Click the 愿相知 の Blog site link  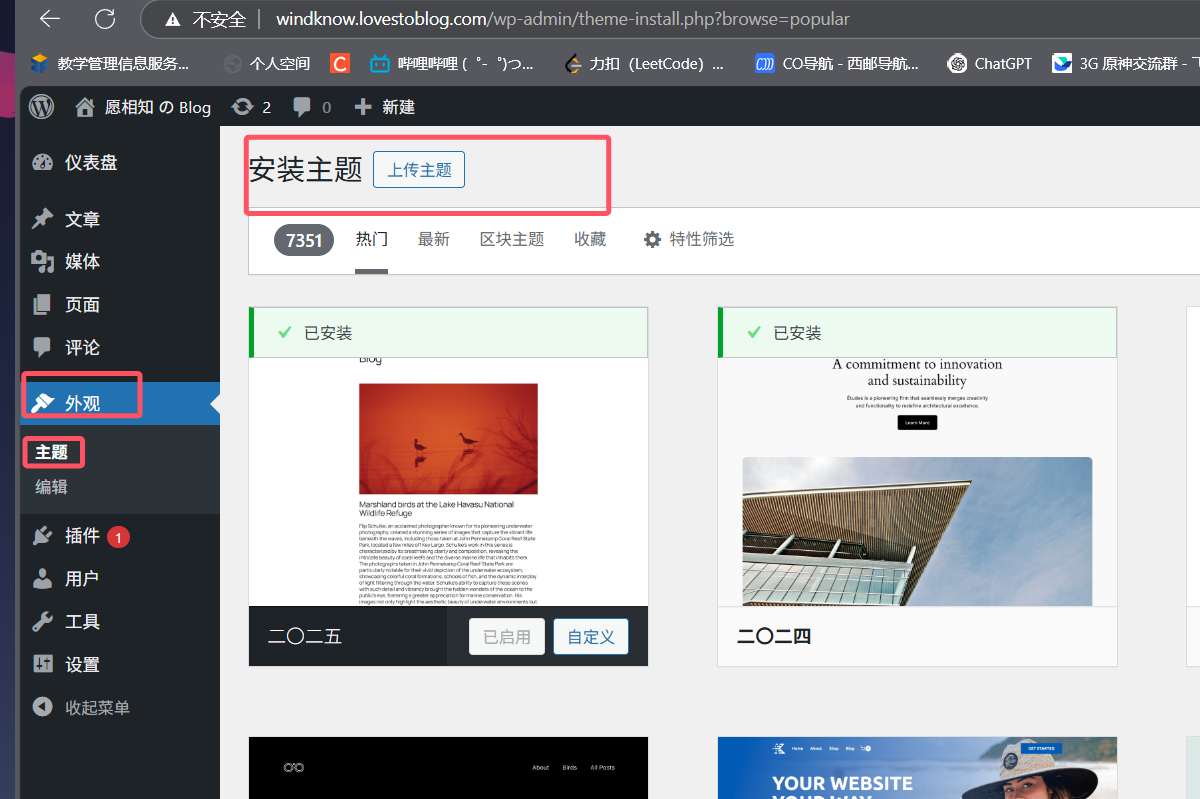point(143,107)
